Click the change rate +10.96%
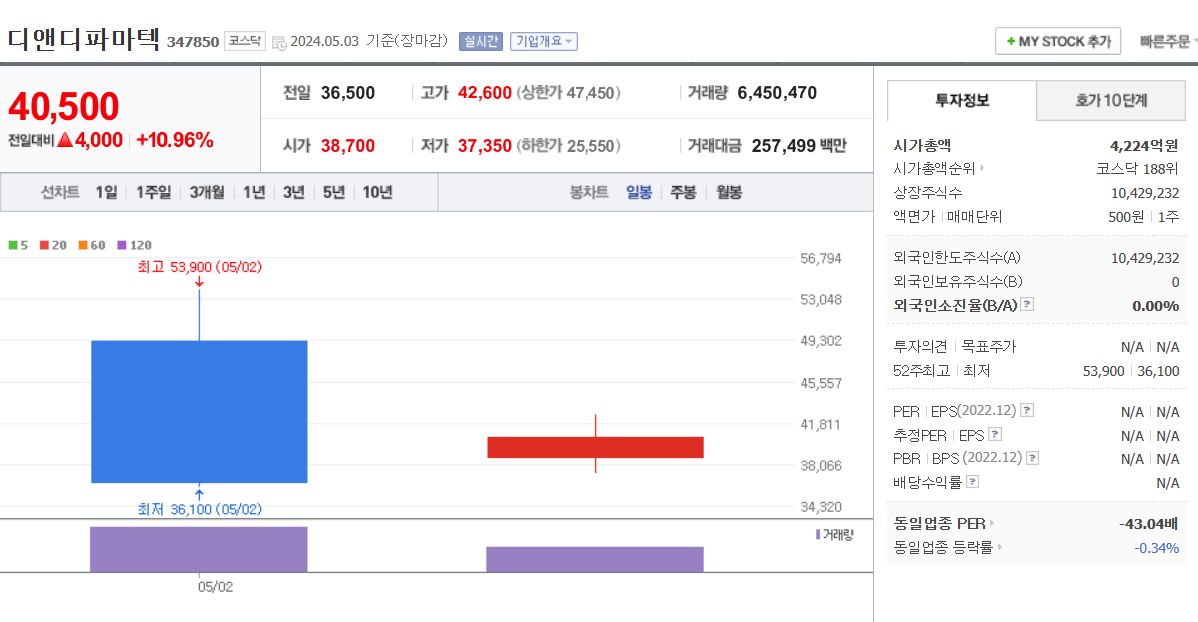 [175, 140]
